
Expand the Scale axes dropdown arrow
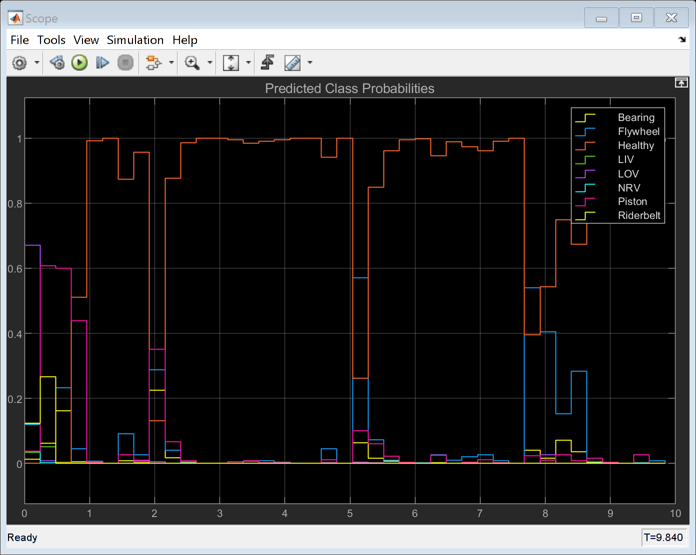[x=248, y=63]
